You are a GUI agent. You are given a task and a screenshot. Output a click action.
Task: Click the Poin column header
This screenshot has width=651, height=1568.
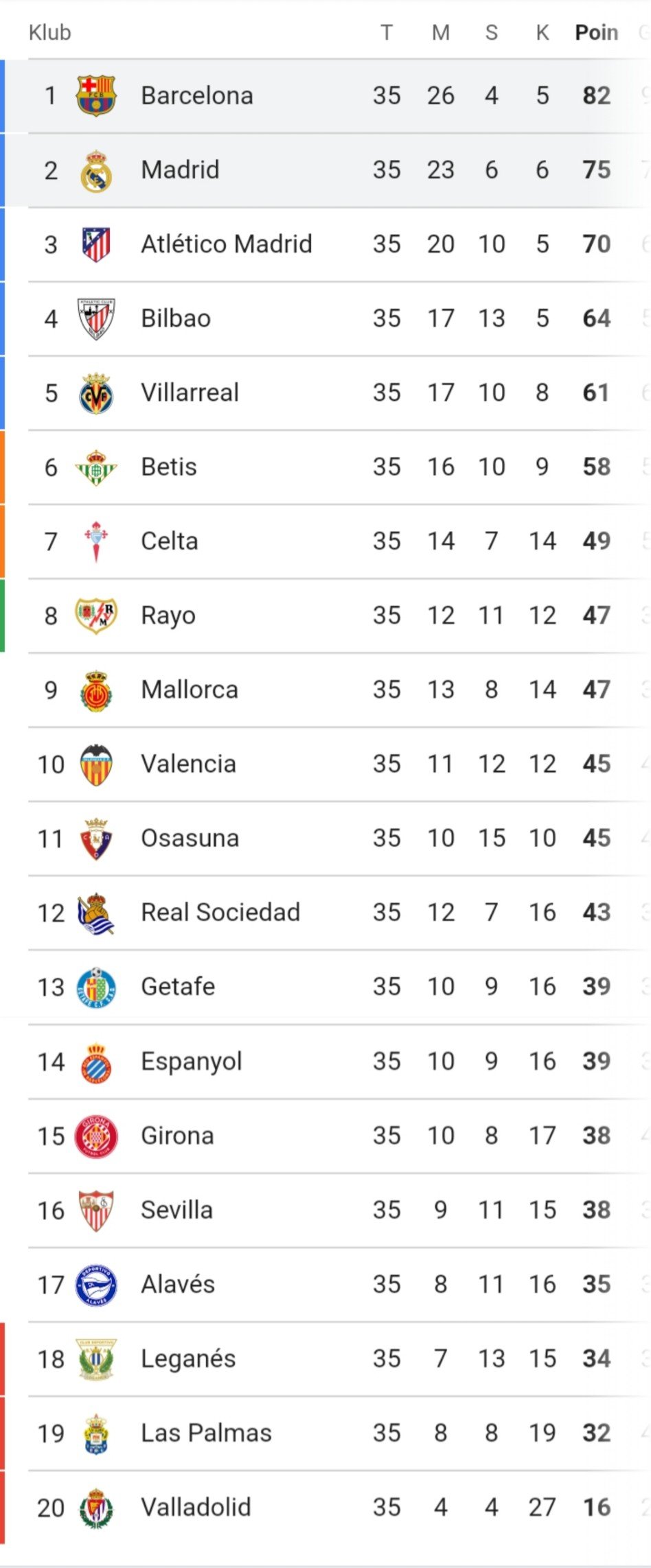(596, 32)
